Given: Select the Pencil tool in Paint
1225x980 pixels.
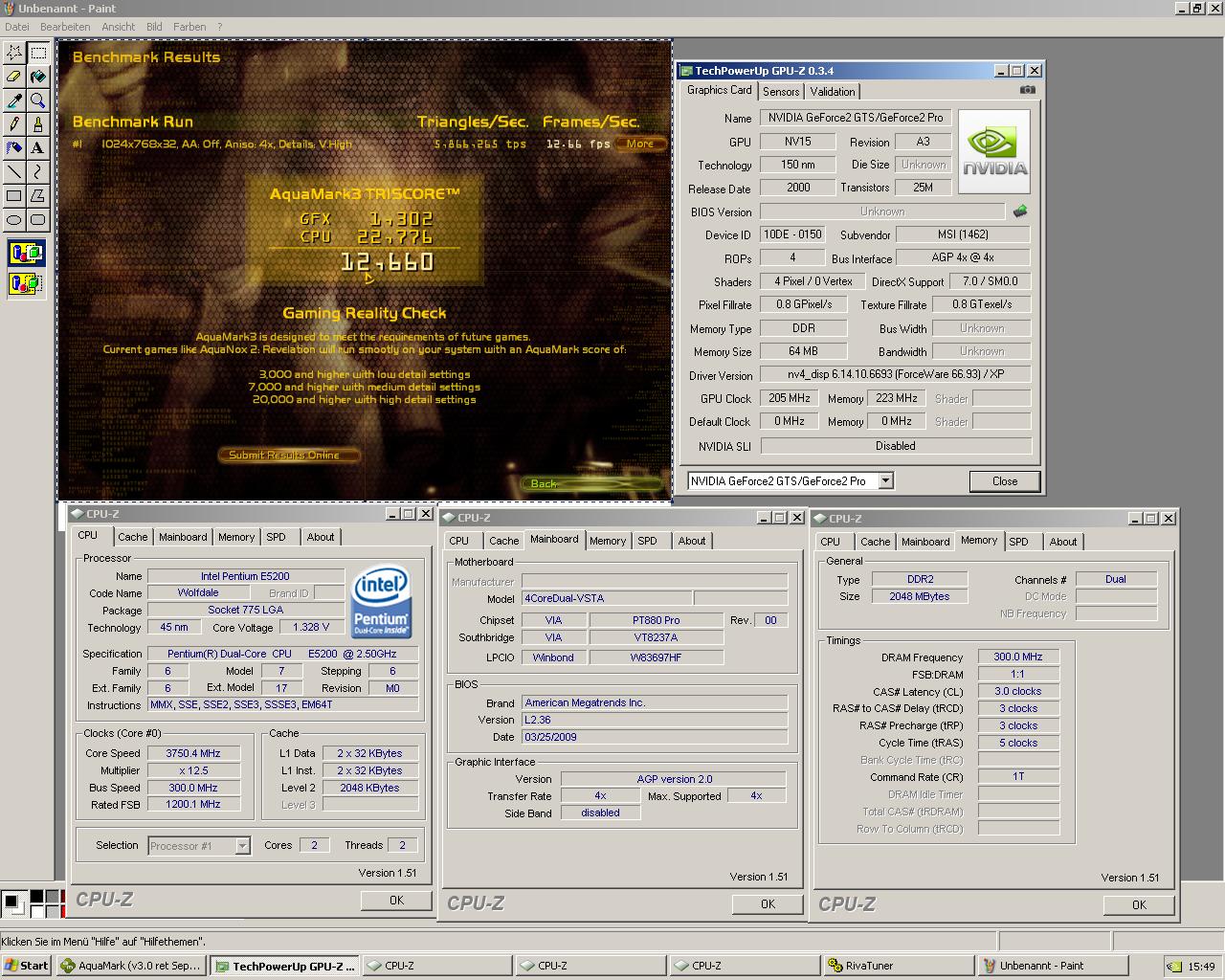Looking at the screenshot, I should coord(14,124).
